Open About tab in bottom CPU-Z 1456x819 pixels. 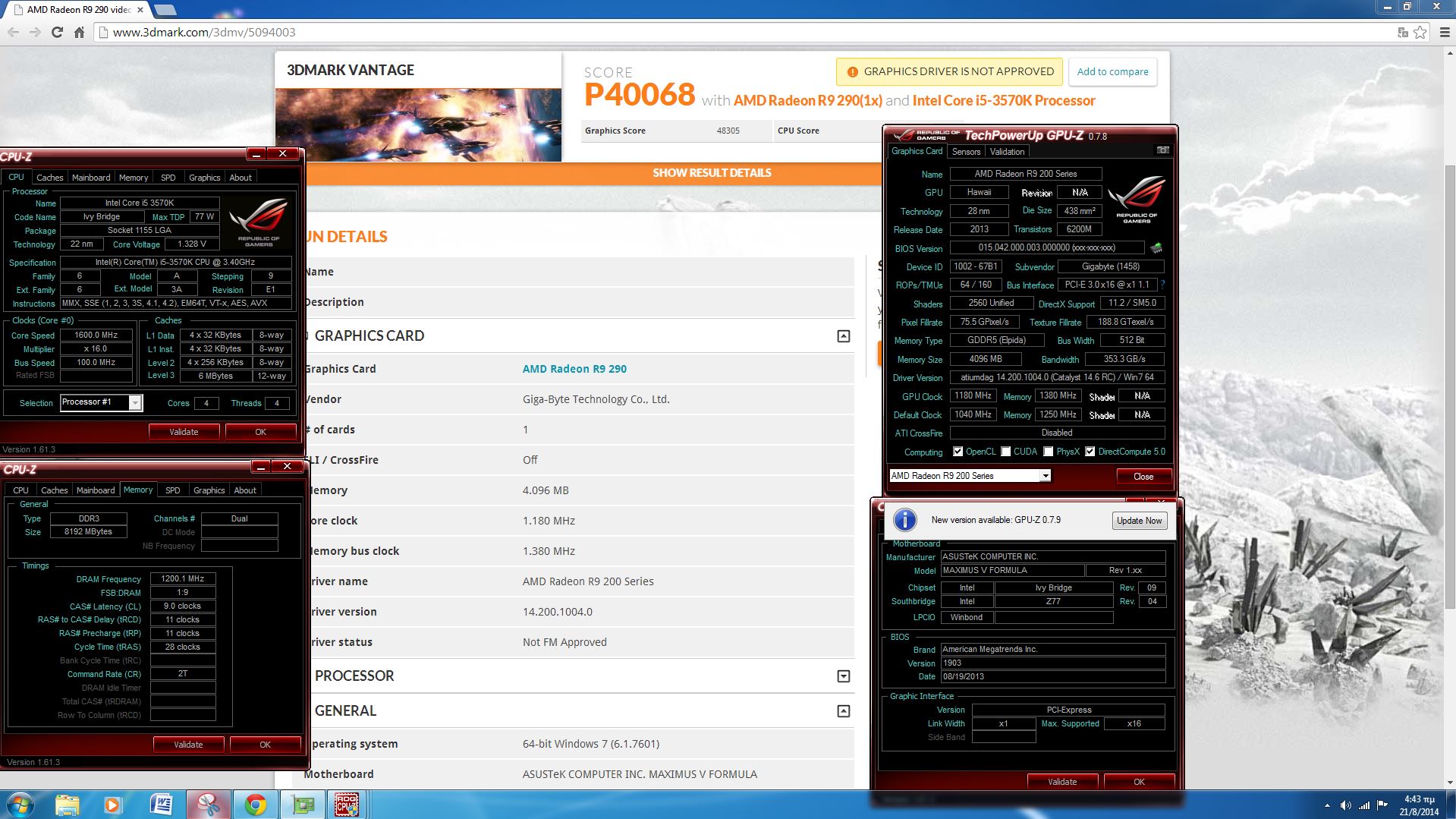[245, 490]
